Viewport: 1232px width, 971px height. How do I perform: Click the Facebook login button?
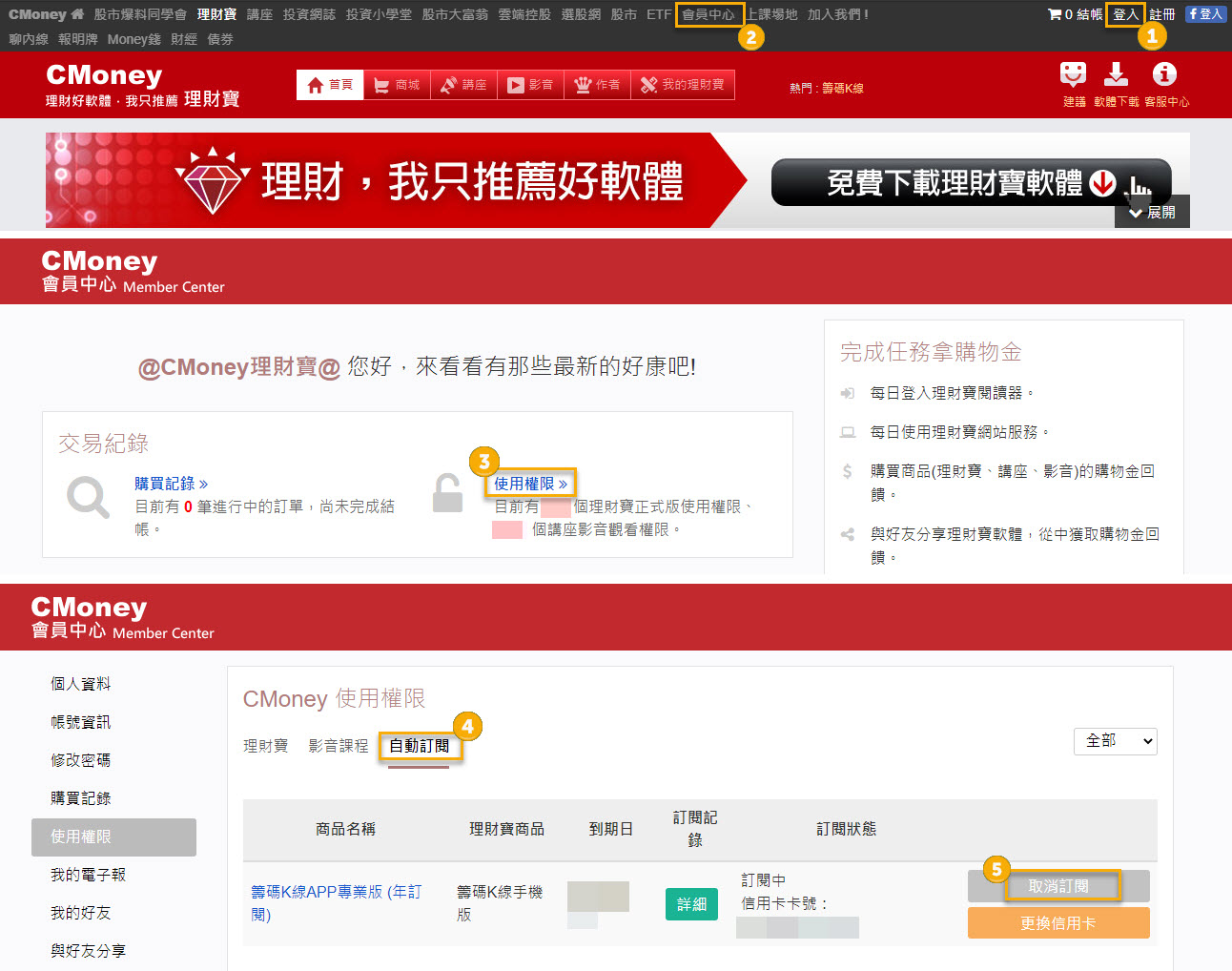point(1205,14)
